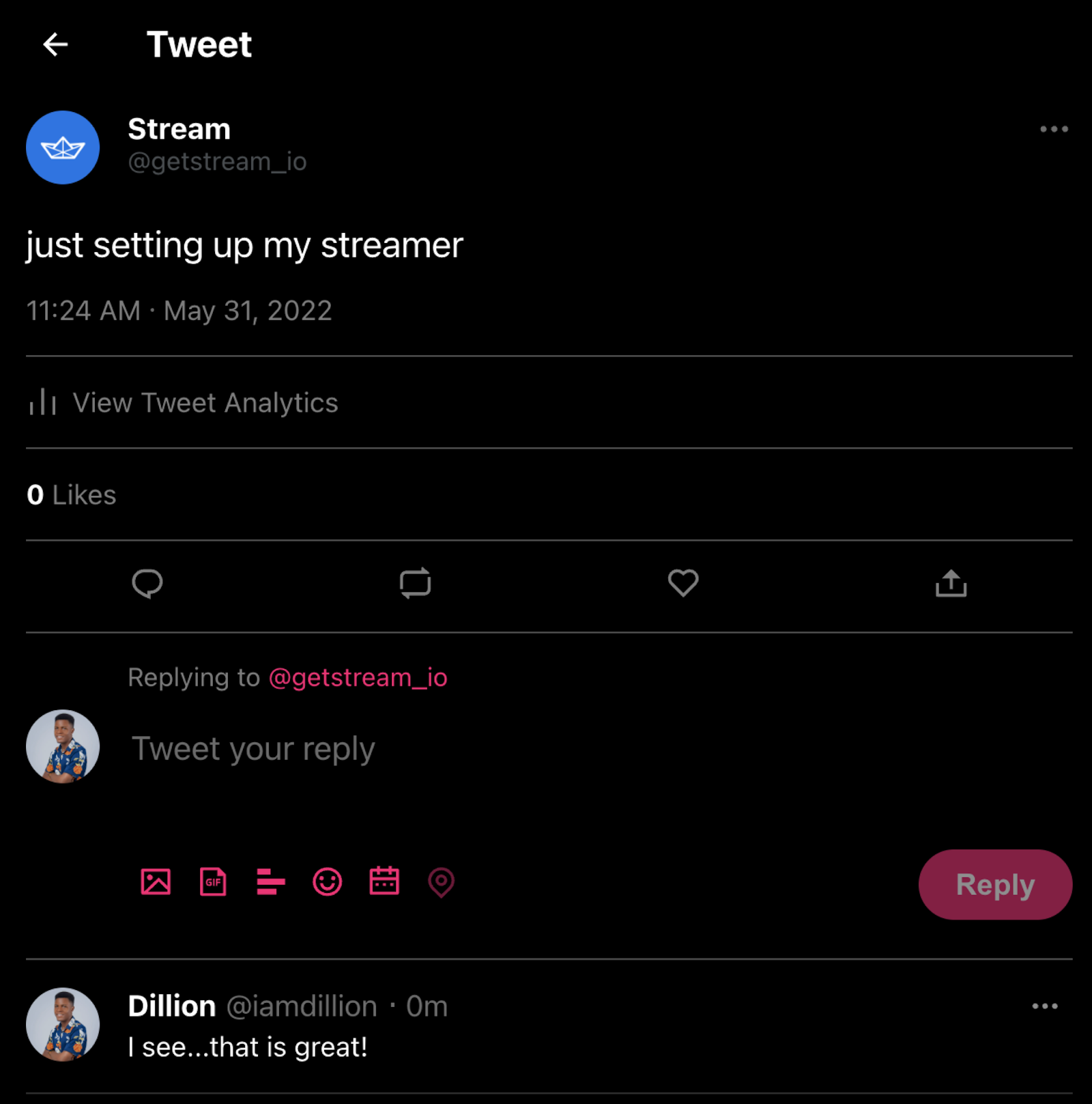Open the image attachment picker
The height and width of the screenshot is (1104, 1092).
pyautogui.click(x=157, y=882)
